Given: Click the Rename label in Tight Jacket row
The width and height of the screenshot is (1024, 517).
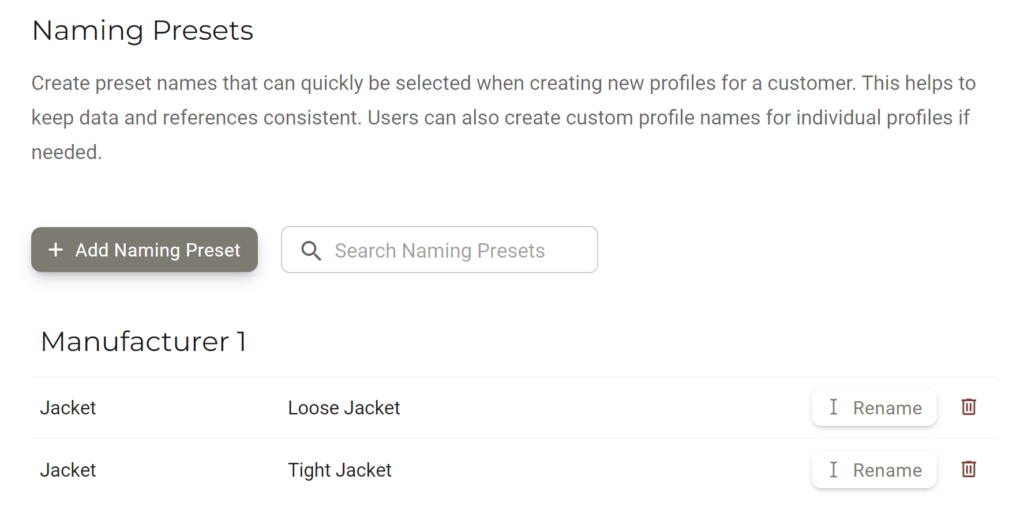Looking at the screenshot, I should [x=888, y=470].
